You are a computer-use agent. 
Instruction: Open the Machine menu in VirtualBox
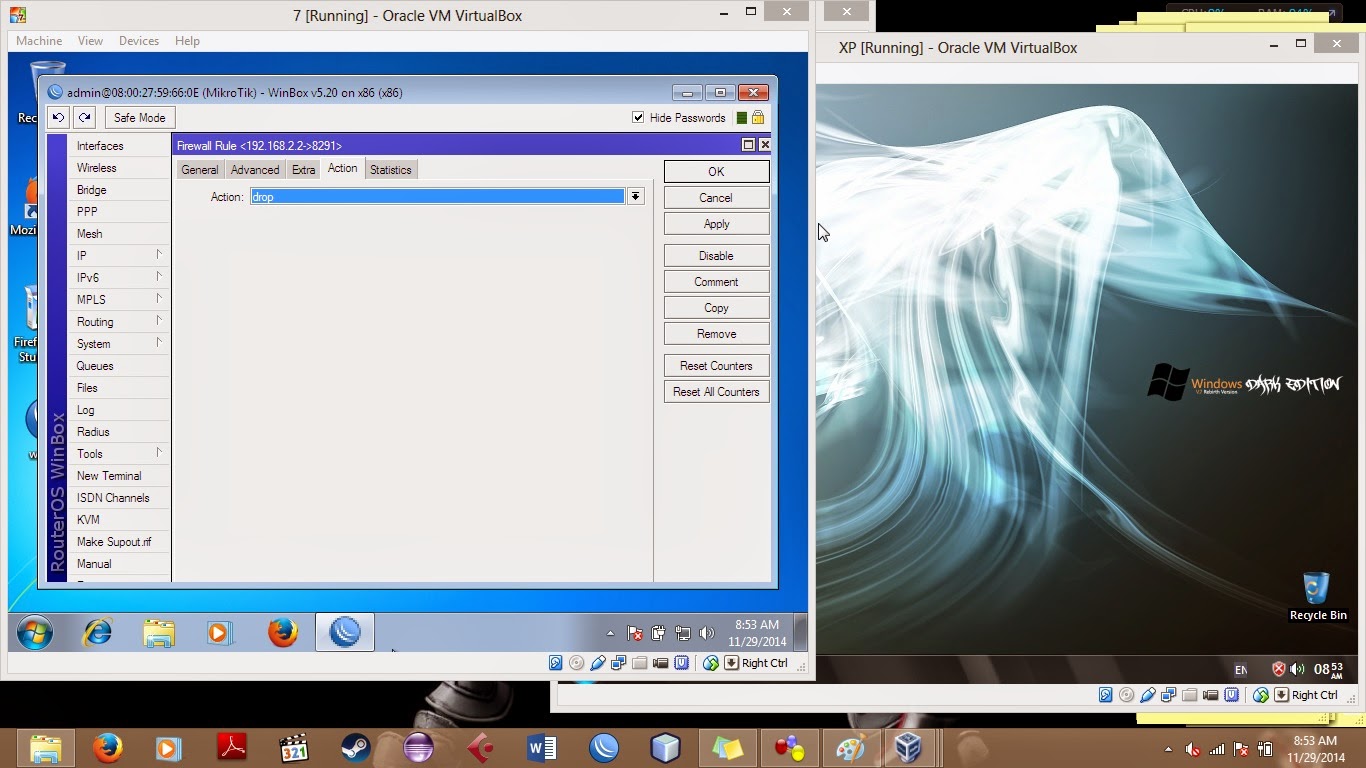[x=39, y=41]
